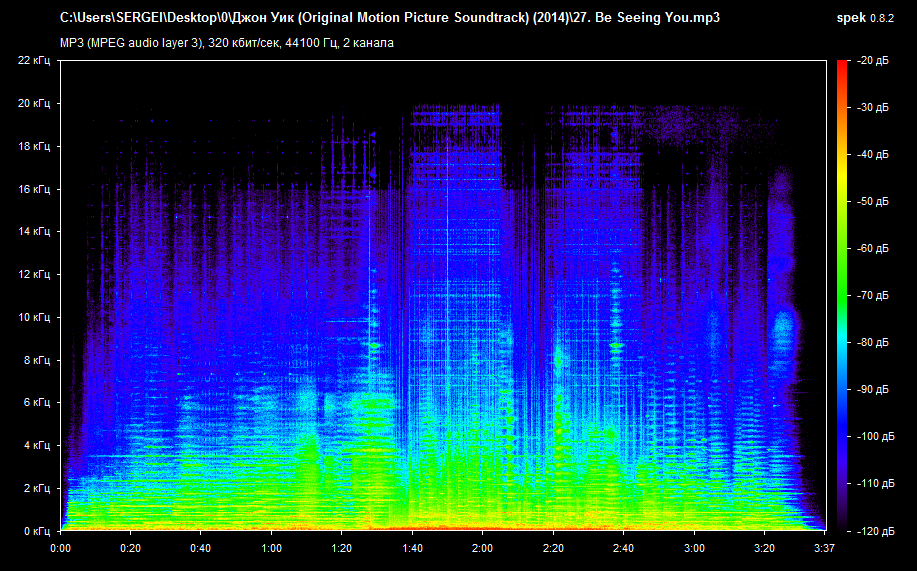Viewport: 917px width, 571px height.
Task: Click the '-20 дБ' level scale label
Action: 872,60
